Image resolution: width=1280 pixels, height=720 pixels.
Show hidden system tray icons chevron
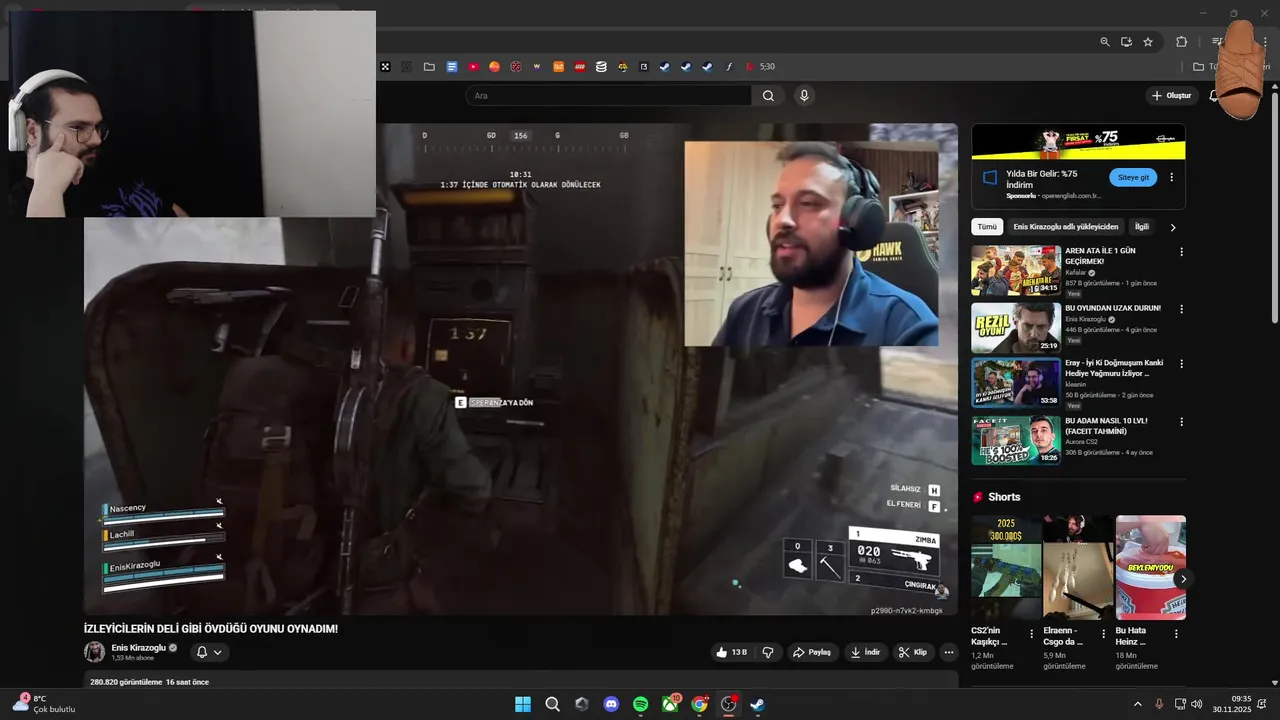[1137, 704]
